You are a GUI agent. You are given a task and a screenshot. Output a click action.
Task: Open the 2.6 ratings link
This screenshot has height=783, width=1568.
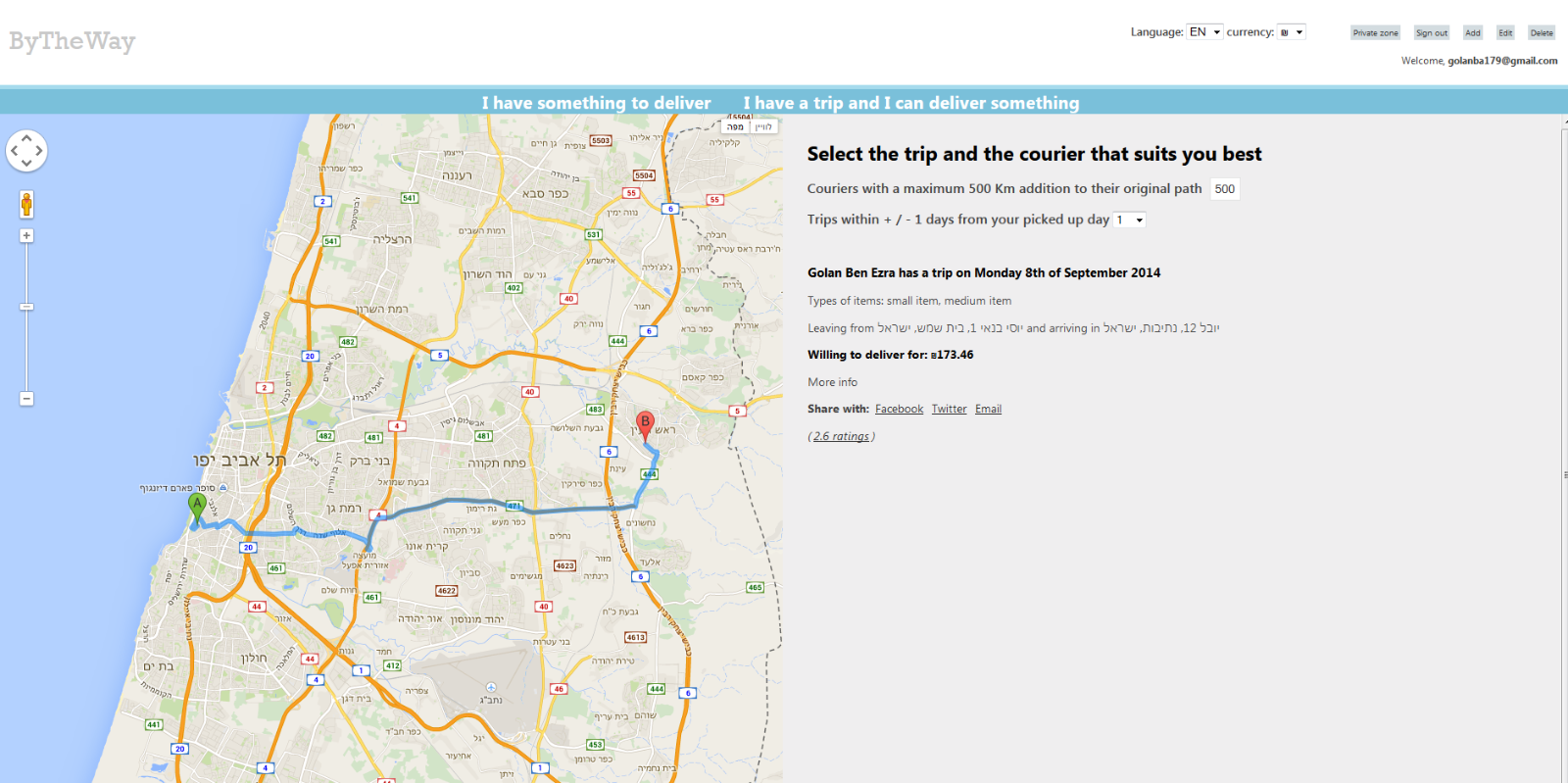(x=841, y=436)
